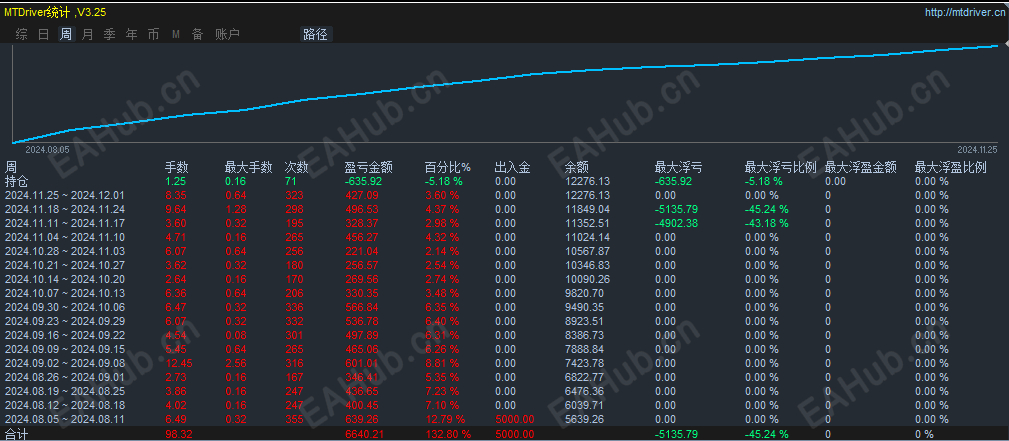The image size is (1009, 441).
Task: Select week row 2024.08.26 ~ 2024.09.01
Action: tap(64, 377)
